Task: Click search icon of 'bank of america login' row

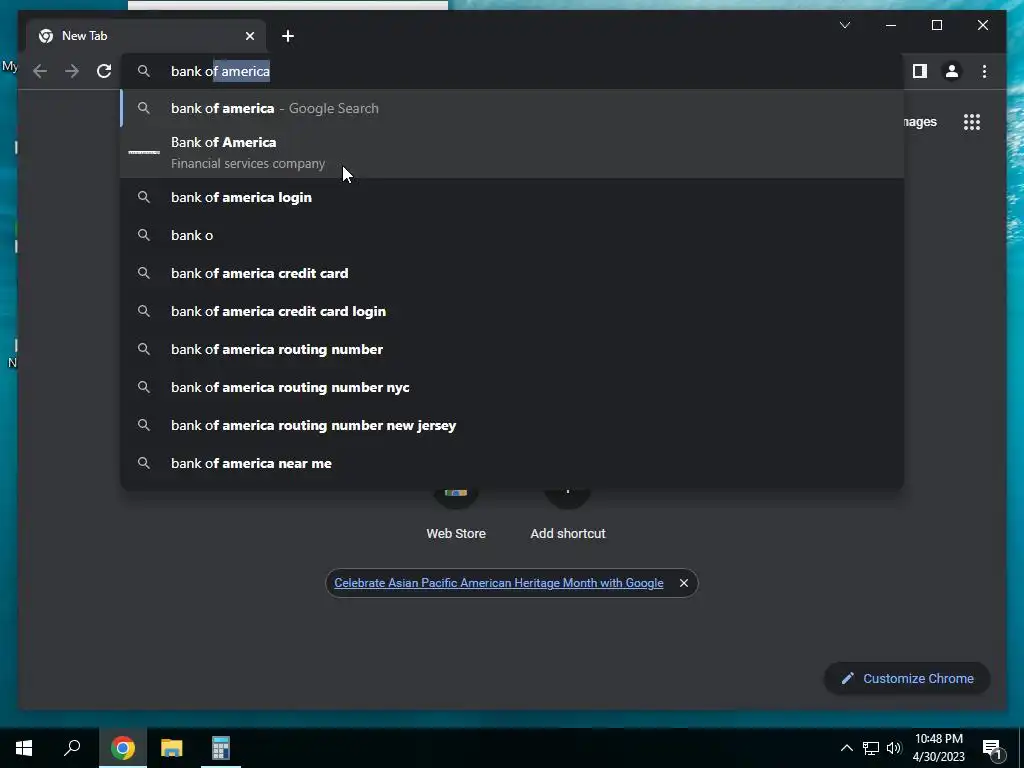Action: click(144, 197)
